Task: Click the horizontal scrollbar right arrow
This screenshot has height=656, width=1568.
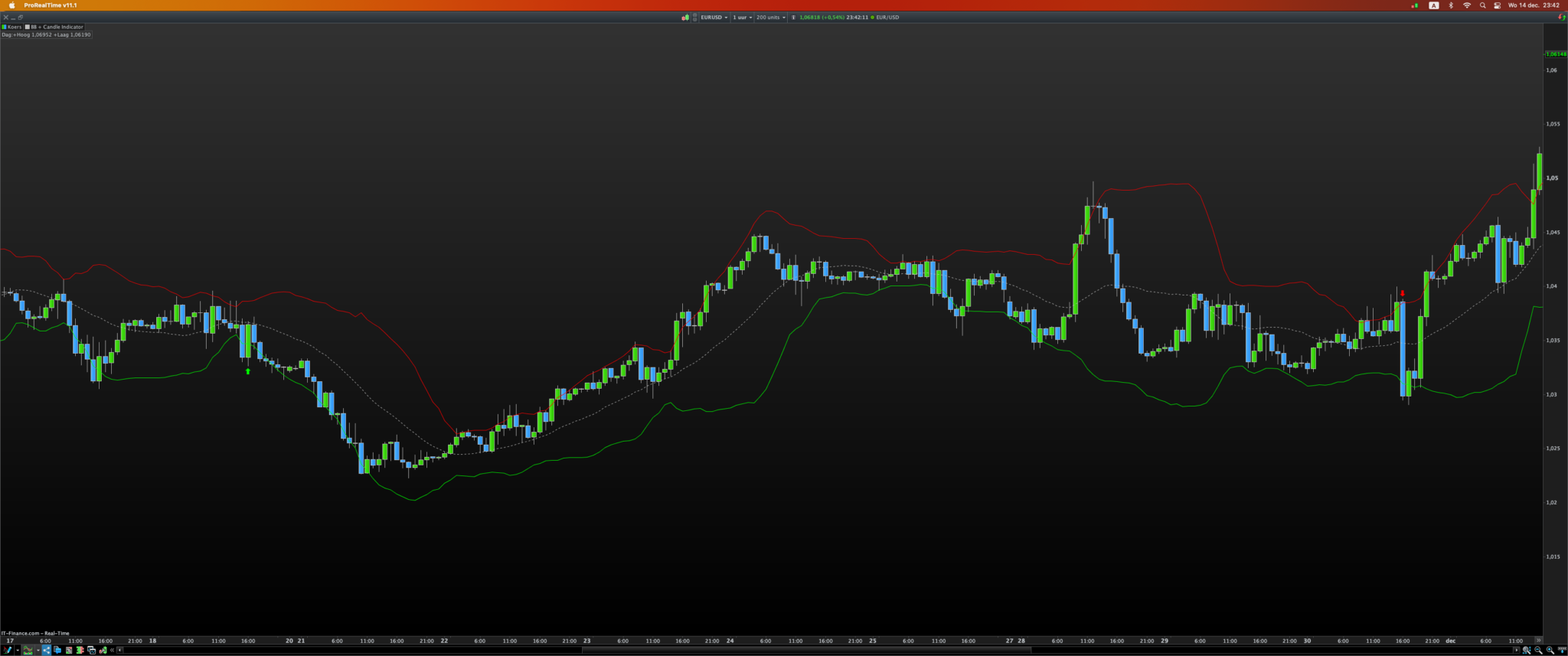Action: pos(1517,650)
